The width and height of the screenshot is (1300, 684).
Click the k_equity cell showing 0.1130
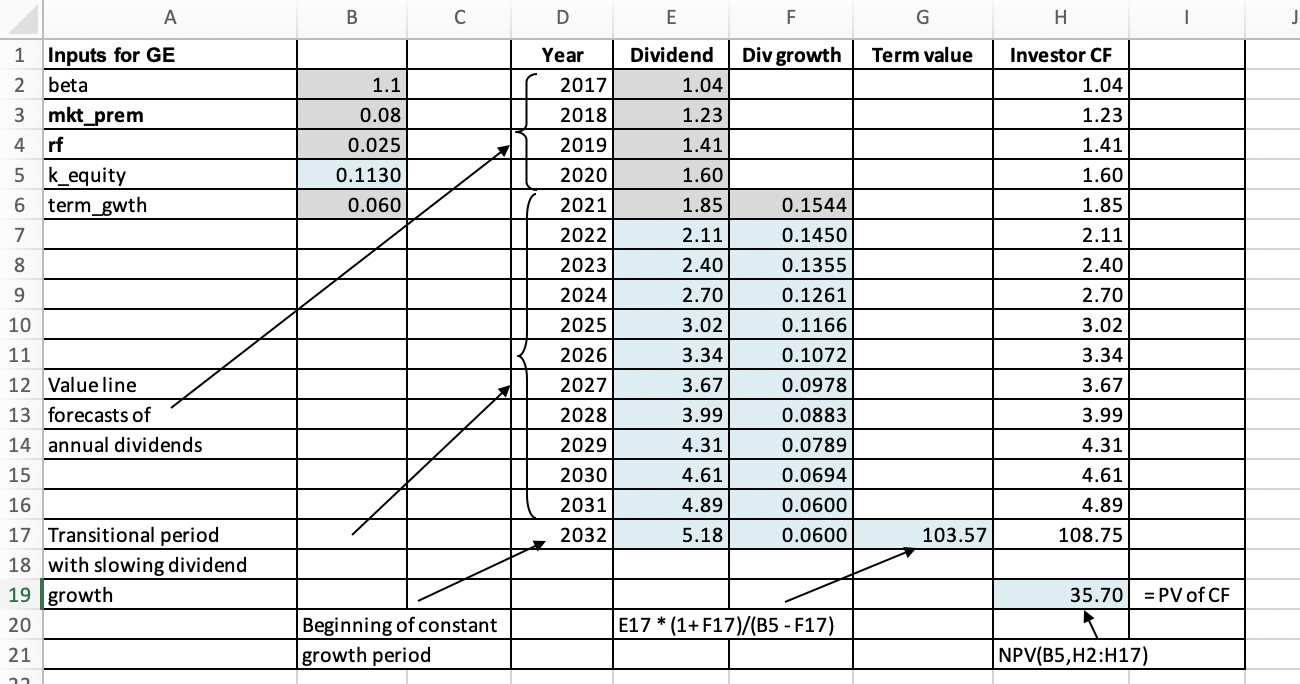(351, 175)
